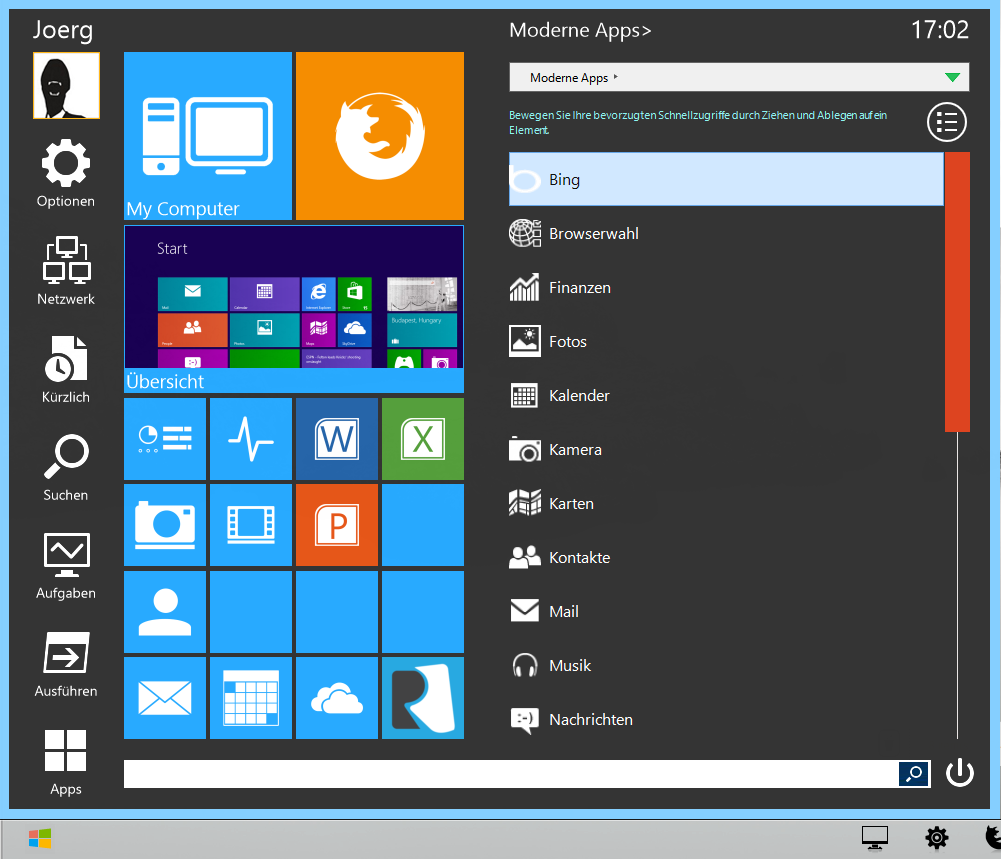Image resolution: width=1001 pixels, height=859 pixels.
Task: Open the Word tile
Action: click(x=337, y=439)
